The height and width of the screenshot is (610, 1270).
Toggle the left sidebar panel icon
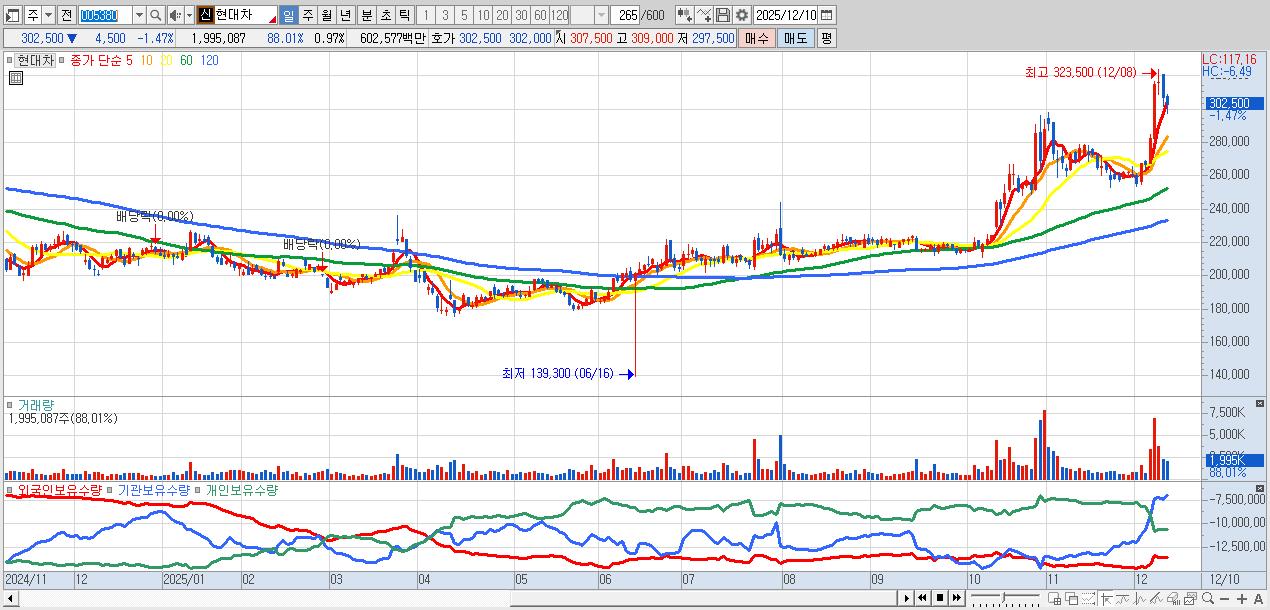click(x=12, y=15)
